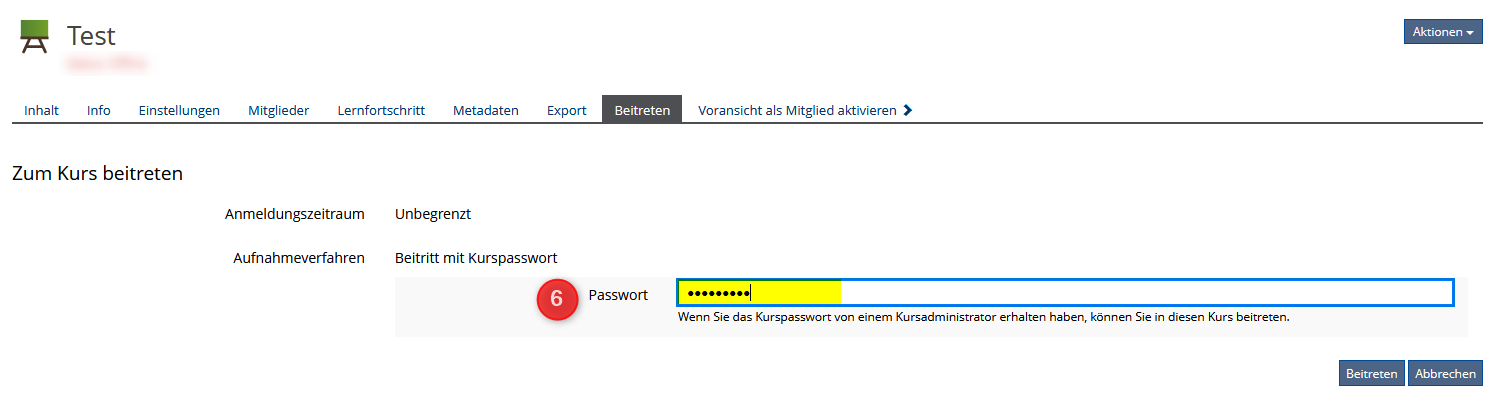Click the chevron arrow after Voransicht tab
Screen dimensions: 1491x401
point(907,110)
